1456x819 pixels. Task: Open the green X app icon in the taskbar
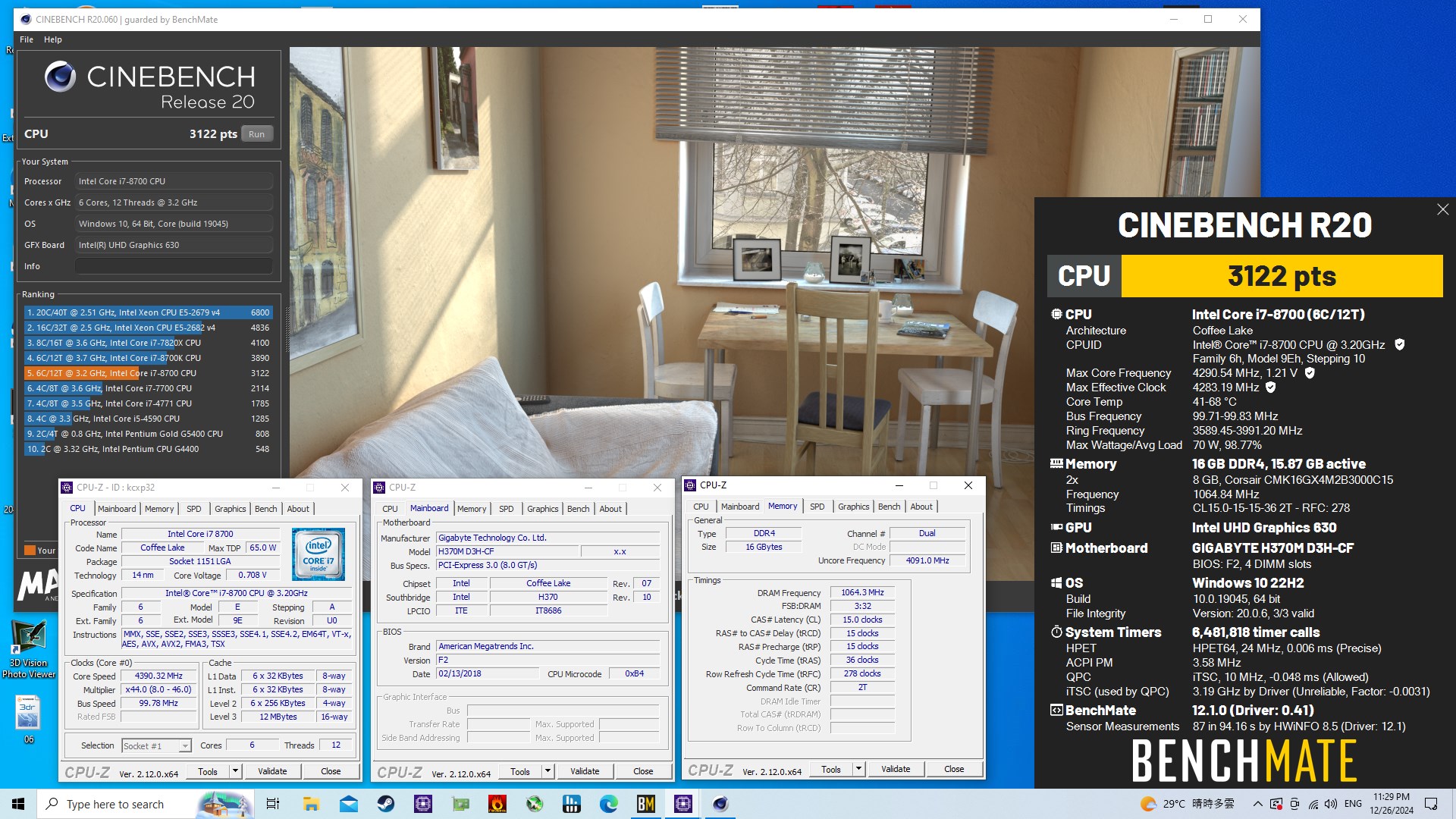point(535,804)
